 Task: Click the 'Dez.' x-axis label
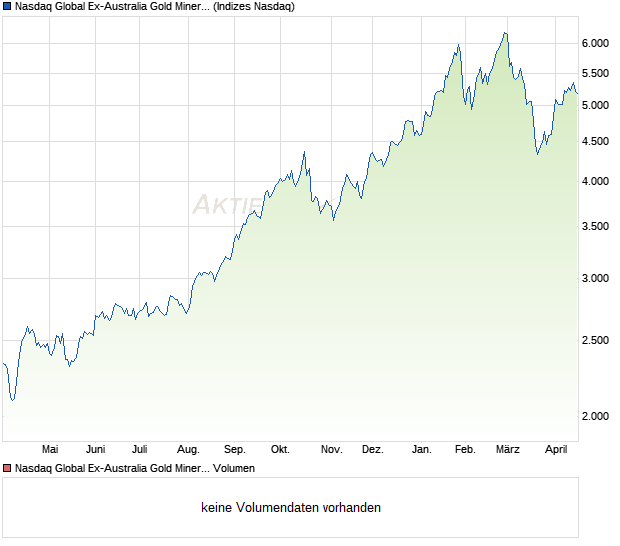372,449
